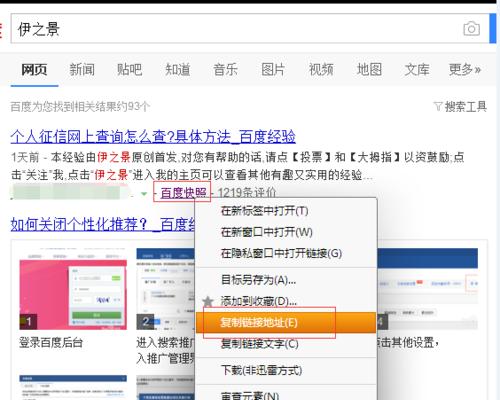The image size is (500, 400).
Task: Click the 登录百度后台 caption
Action: [51, 342]
